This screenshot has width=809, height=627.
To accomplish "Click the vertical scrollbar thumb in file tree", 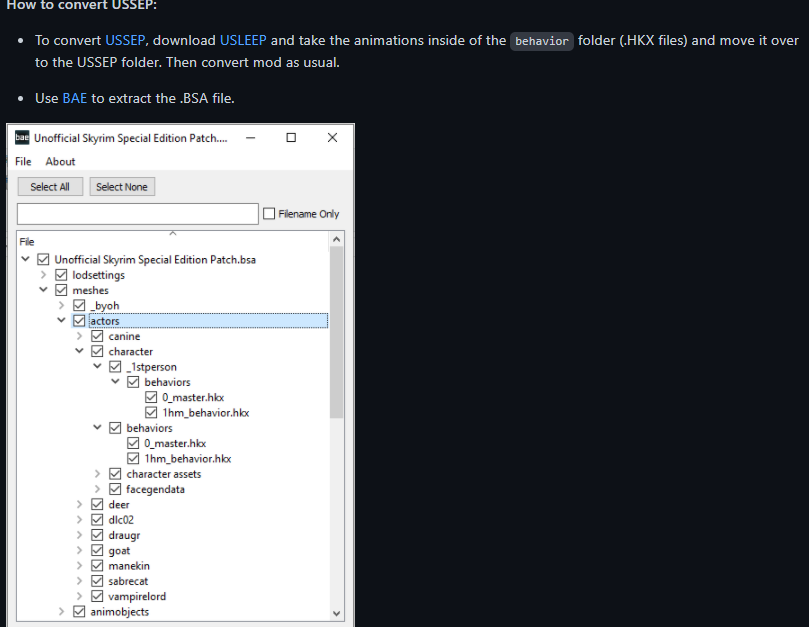I will tap(336, 332).
